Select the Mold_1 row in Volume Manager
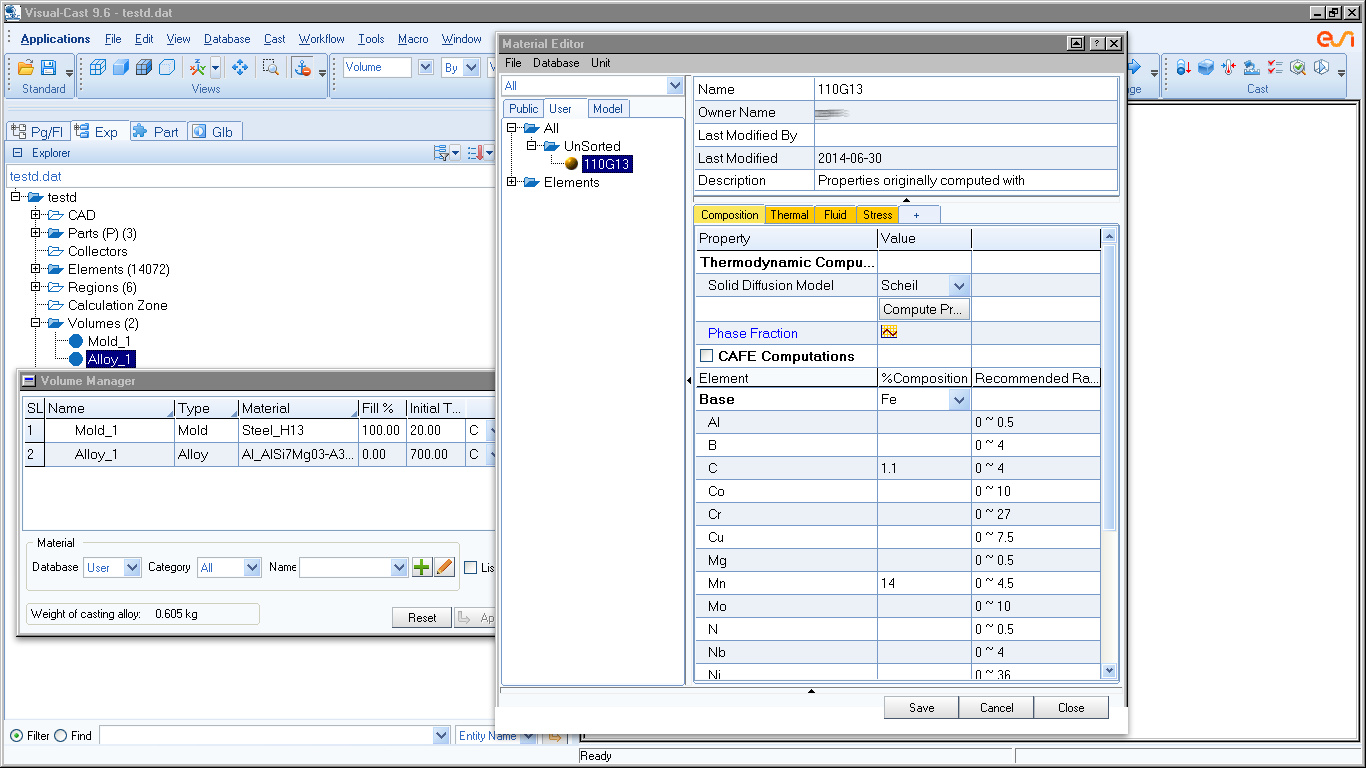The image size is (1366, 768). click(x=260, y=430)
